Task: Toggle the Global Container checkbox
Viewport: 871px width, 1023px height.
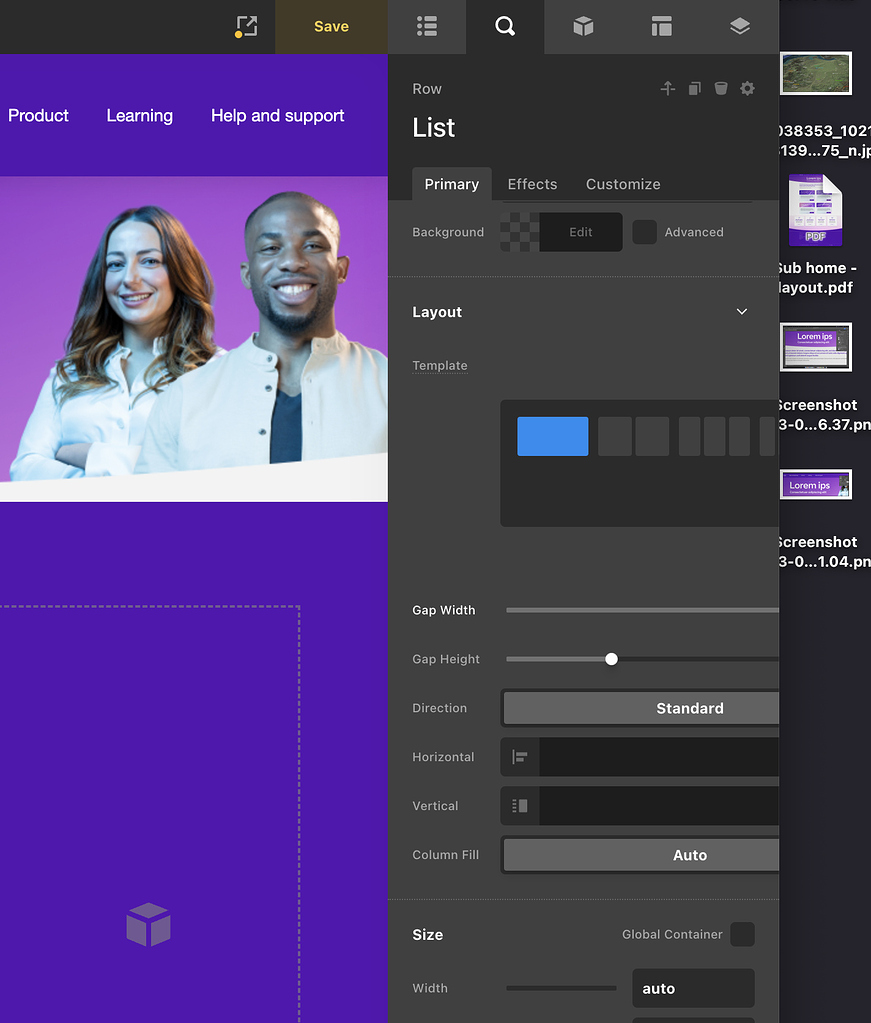Action: click(x=742, y=934)
